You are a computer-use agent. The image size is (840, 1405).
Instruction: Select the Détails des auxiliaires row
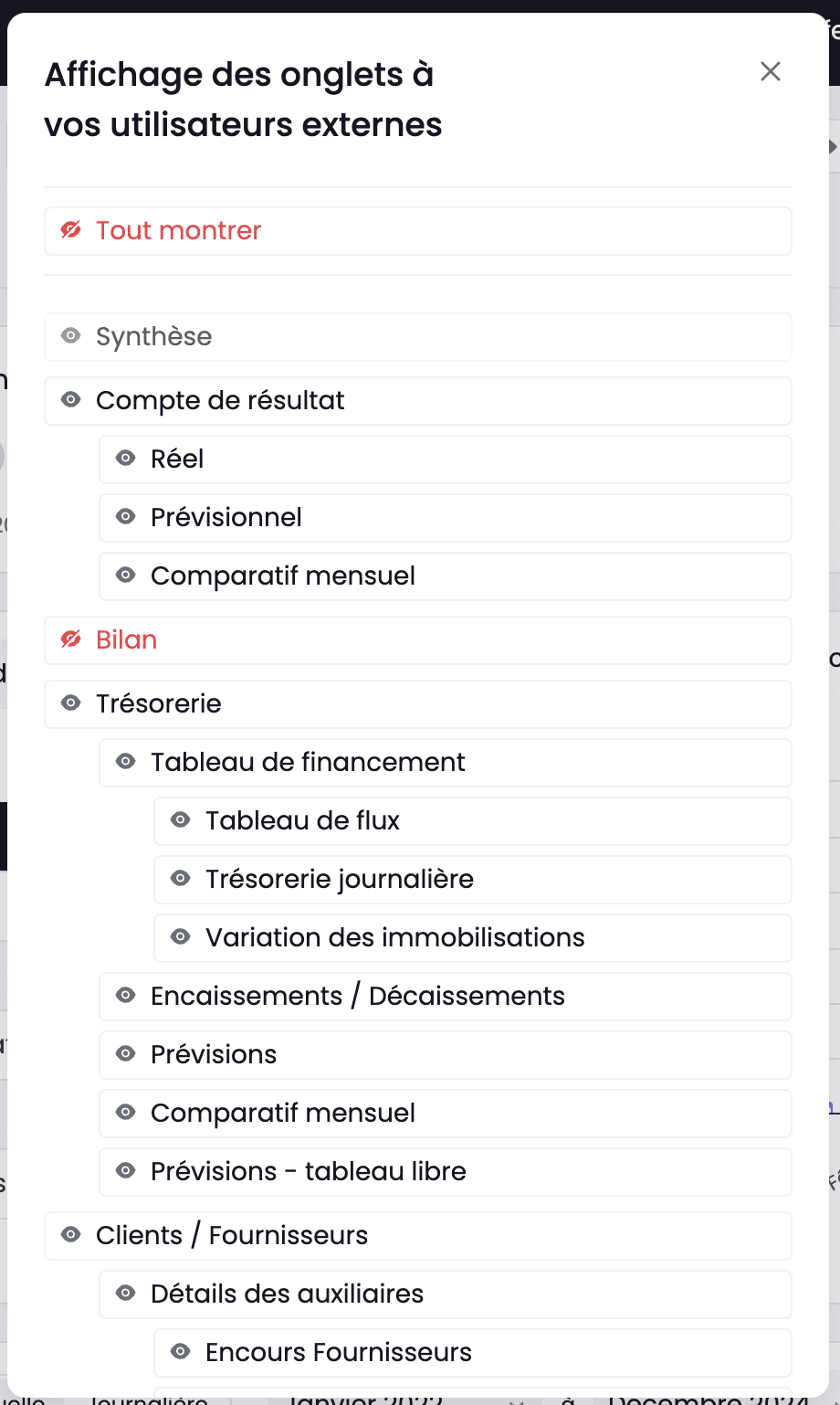pos(446,1294)
